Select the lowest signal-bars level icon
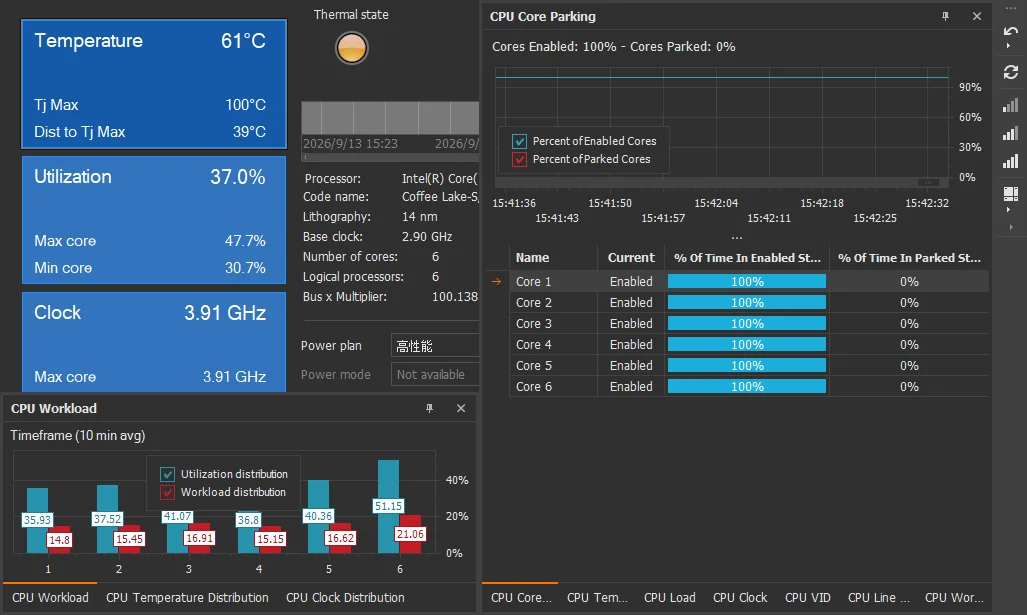The image size is (1027, 615). pos(1011,105)
